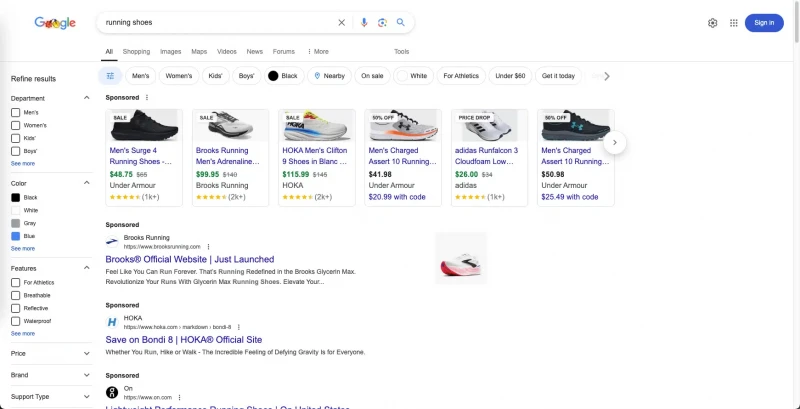This screenshot has height=409, width=800.
Task: Click the Sign in button
Action: click(x=764, y=23)
